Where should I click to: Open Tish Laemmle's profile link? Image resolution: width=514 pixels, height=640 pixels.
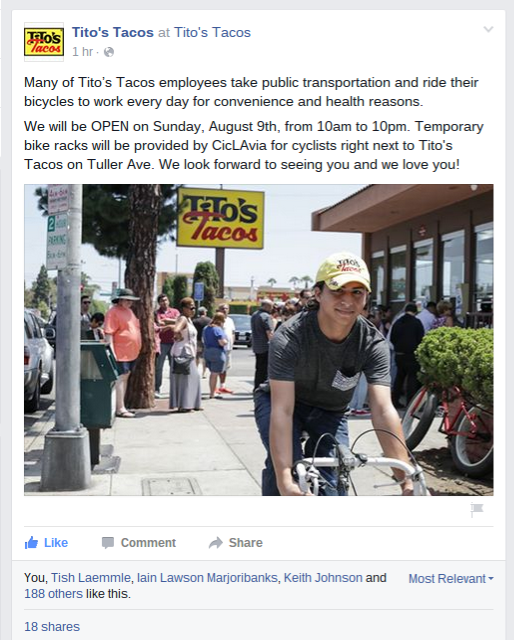coord(90,578)
